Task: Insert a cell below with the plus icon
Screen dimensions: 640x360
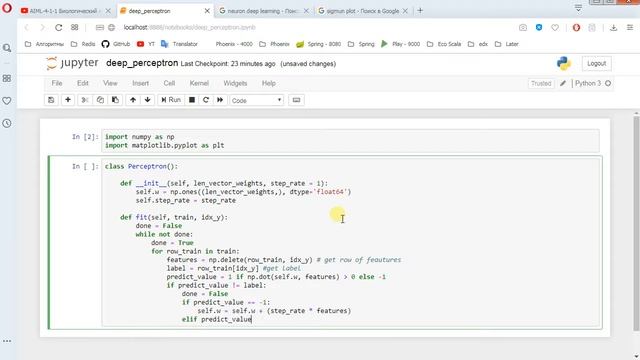Action: tap(68, 100)
